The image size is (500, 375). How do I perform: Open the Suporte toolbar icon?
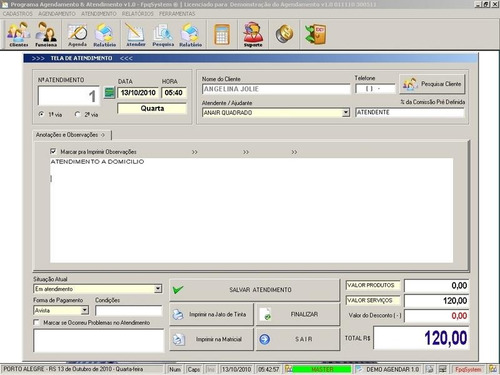click(x=253, y=34)
